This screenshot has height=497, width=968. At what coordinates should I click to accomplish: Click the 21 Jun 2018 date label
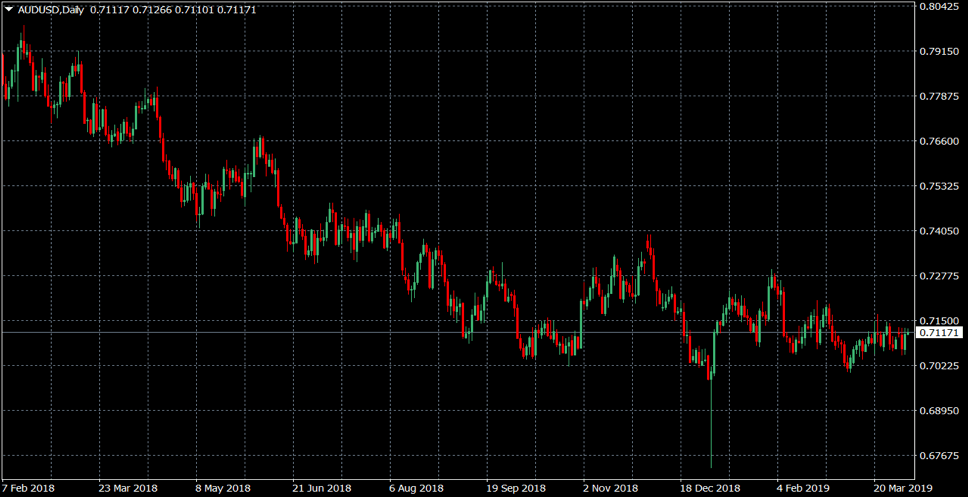(x=322, y=488)
